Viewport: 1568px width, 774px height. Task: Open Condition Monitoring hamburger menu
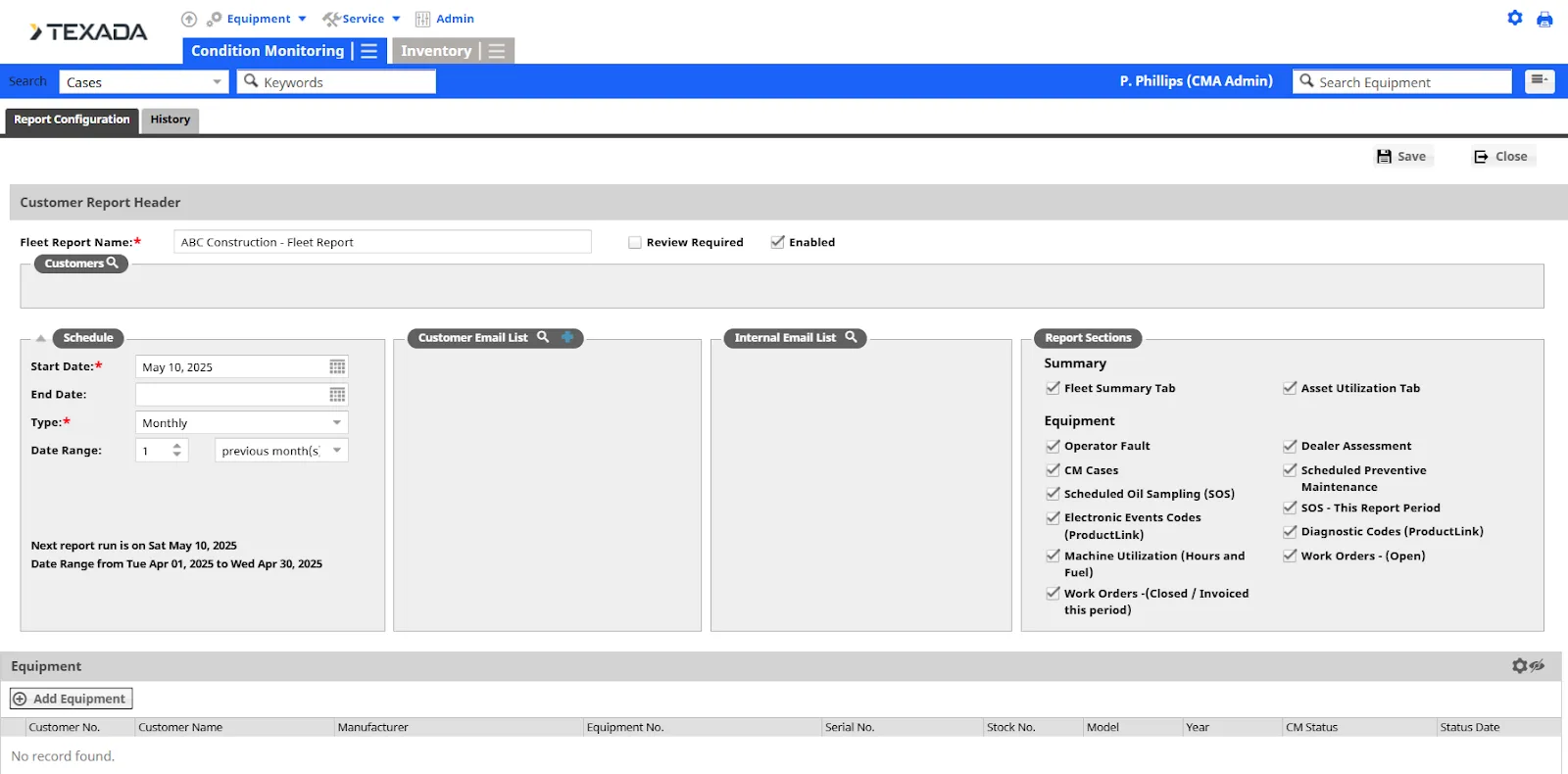tap(369, 51)
